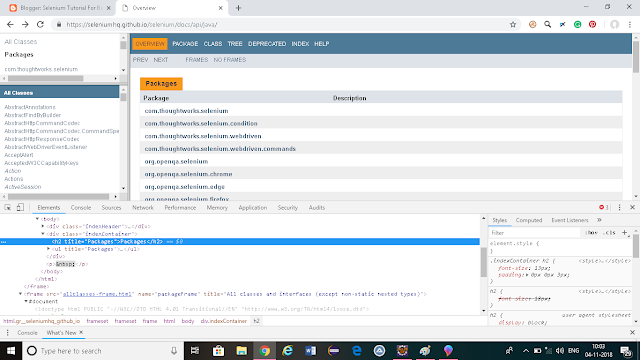
Task: Open the magnifier search extension icon
Action: [x=547, y=24]
